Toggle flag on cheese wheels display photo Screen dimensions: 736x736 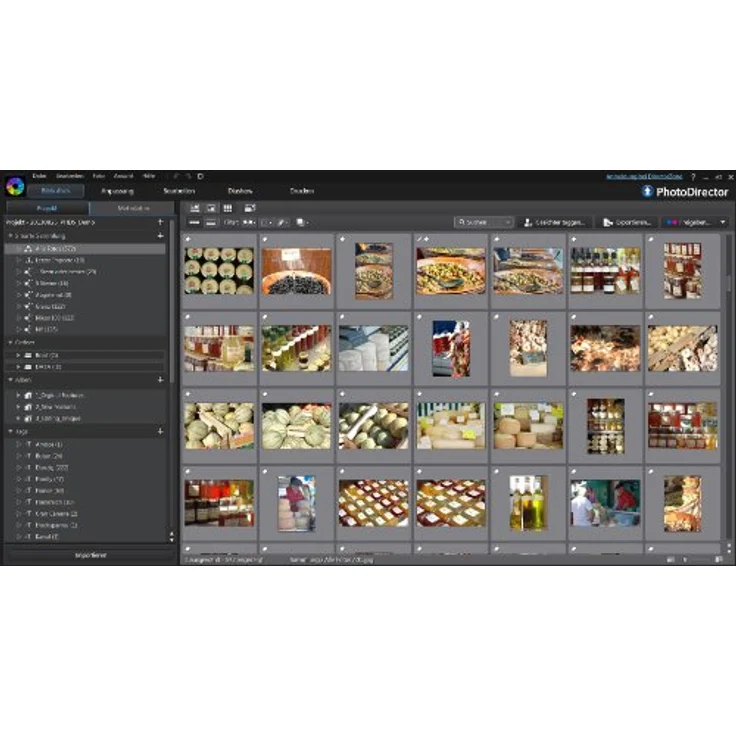497,394
